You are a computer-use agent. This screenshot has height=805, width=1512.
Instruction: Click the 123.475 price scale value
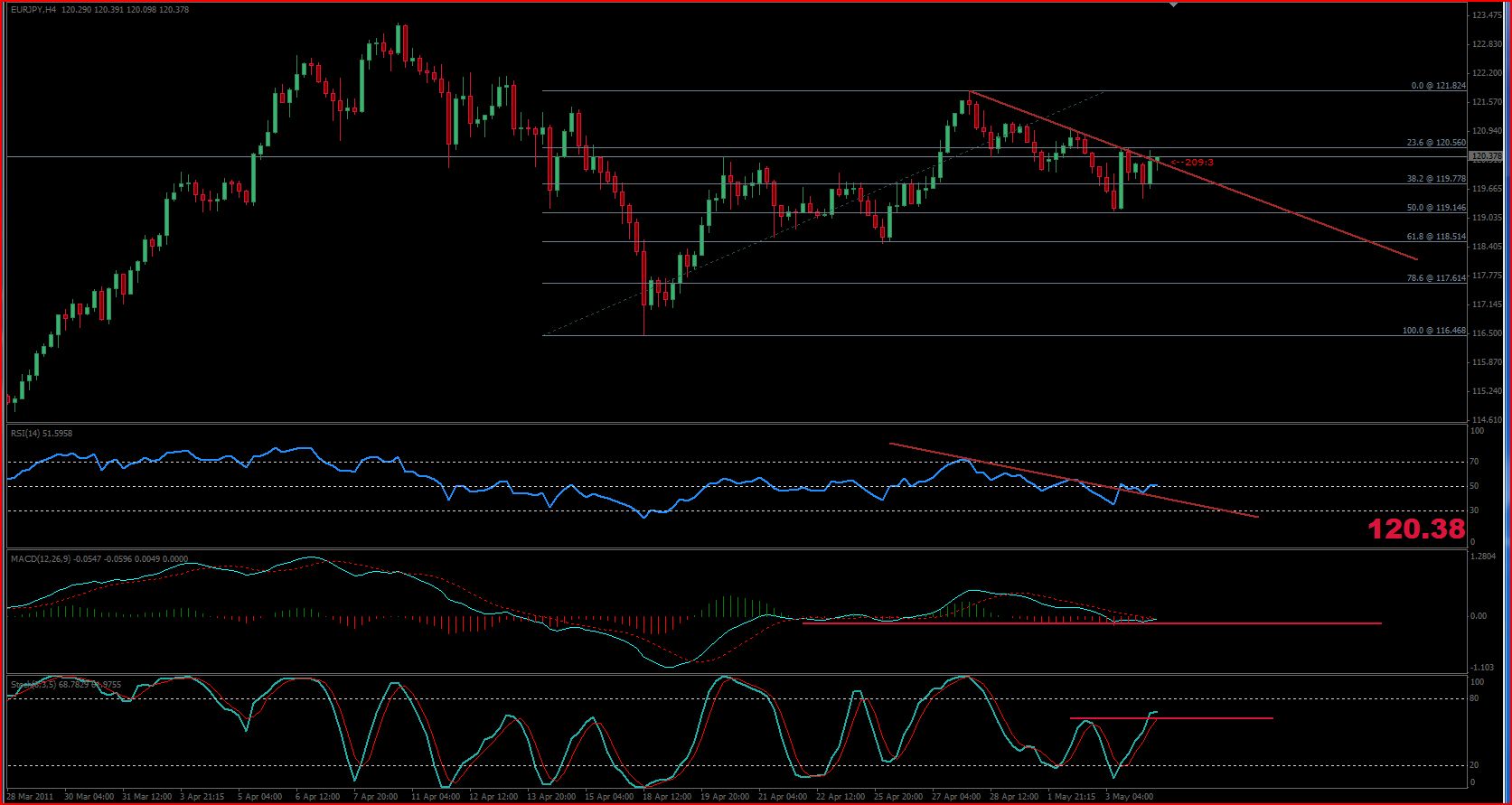1487,15
